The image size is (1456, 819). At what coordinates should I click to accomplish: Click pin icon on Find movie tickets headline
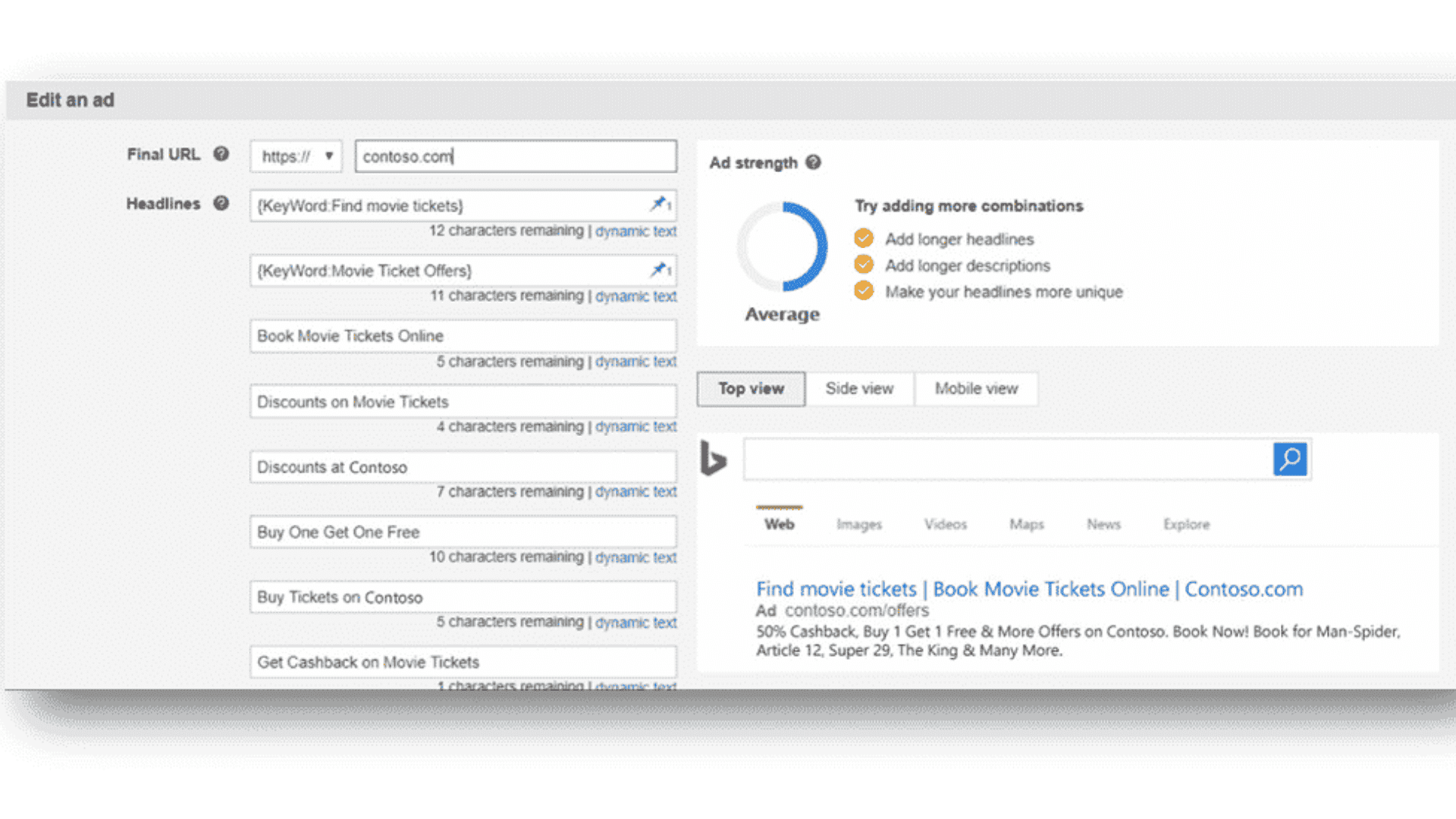click(659, 204)
